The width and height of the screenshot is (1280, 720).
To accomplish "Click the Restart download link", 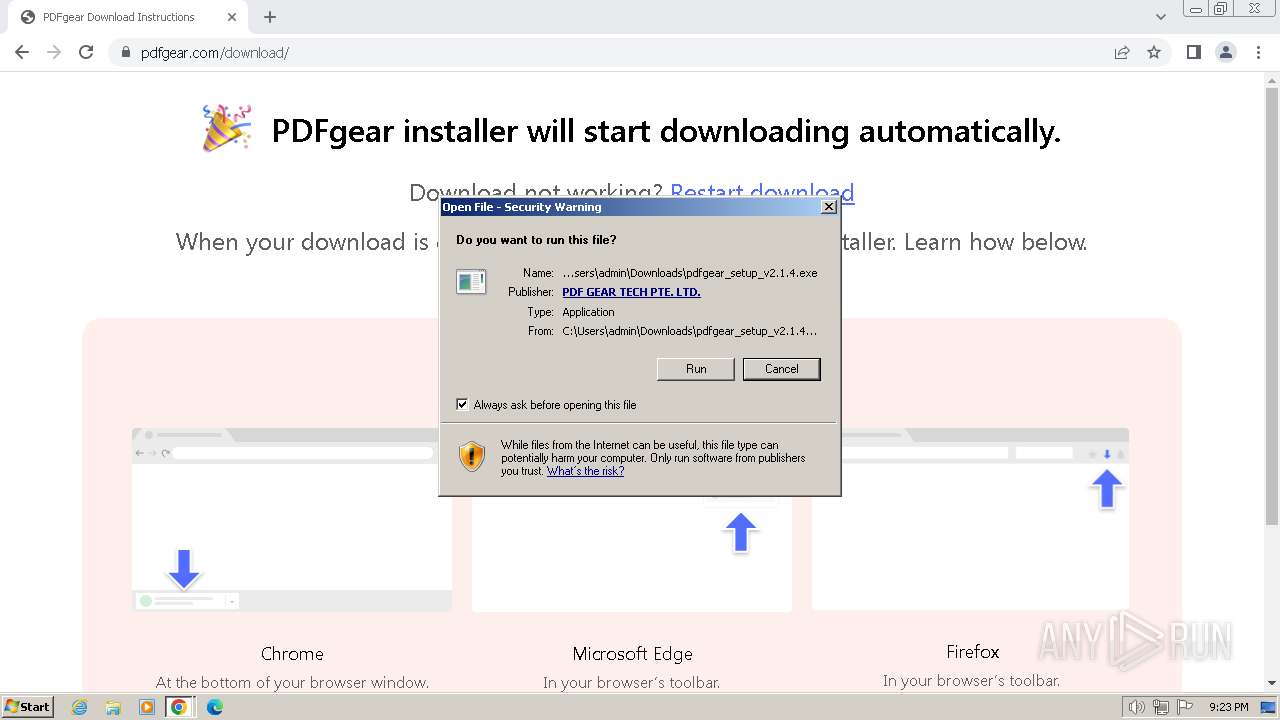I will click(762, 192).
